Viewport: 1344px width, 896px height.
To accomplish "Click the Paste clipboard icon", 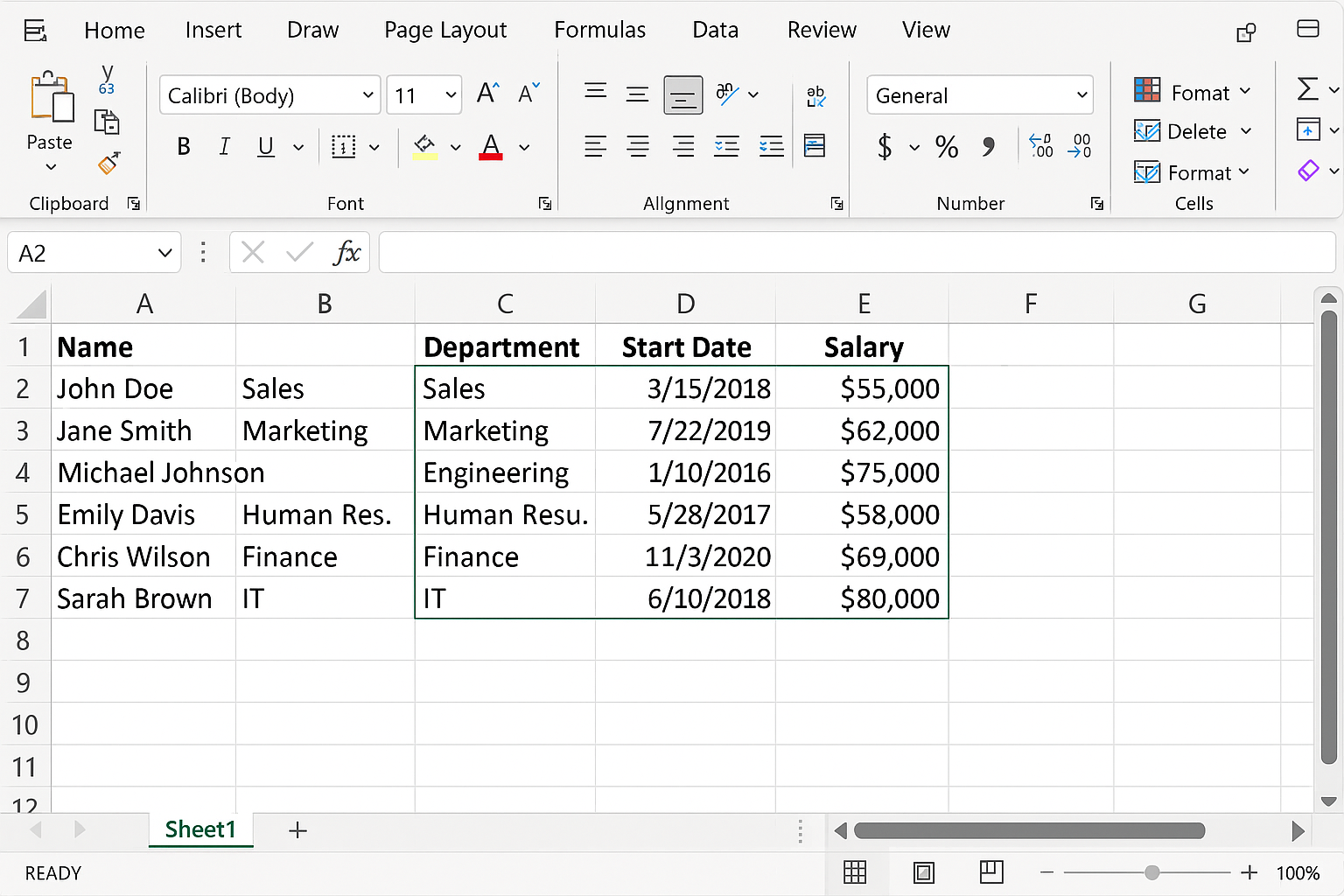I will [52, 96].
